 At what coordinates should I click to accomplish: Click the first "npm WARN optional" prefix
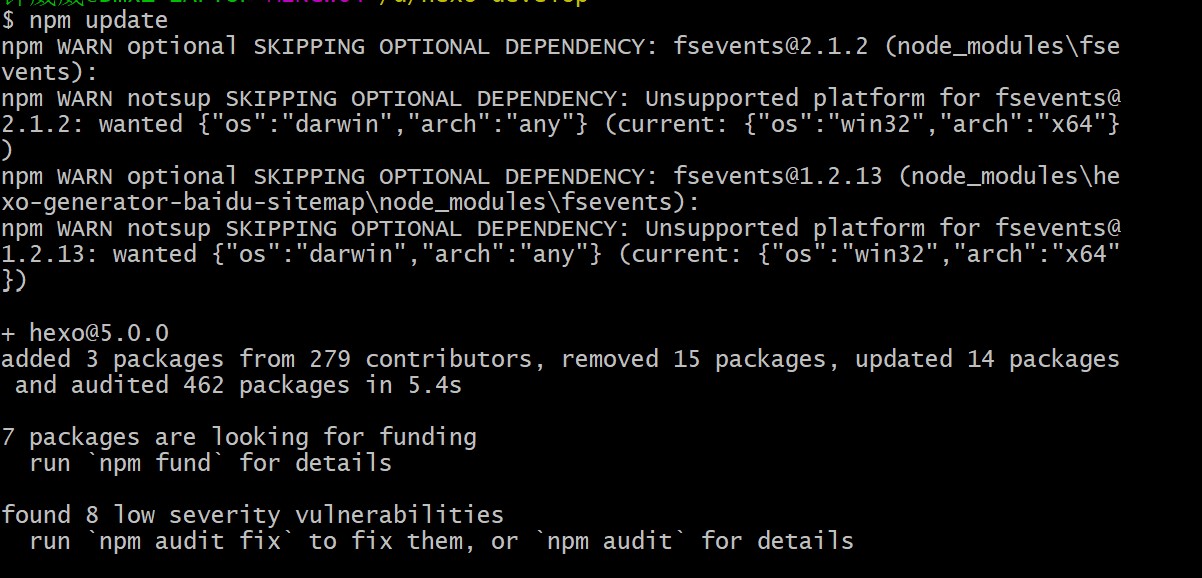[x=119, y=46]
